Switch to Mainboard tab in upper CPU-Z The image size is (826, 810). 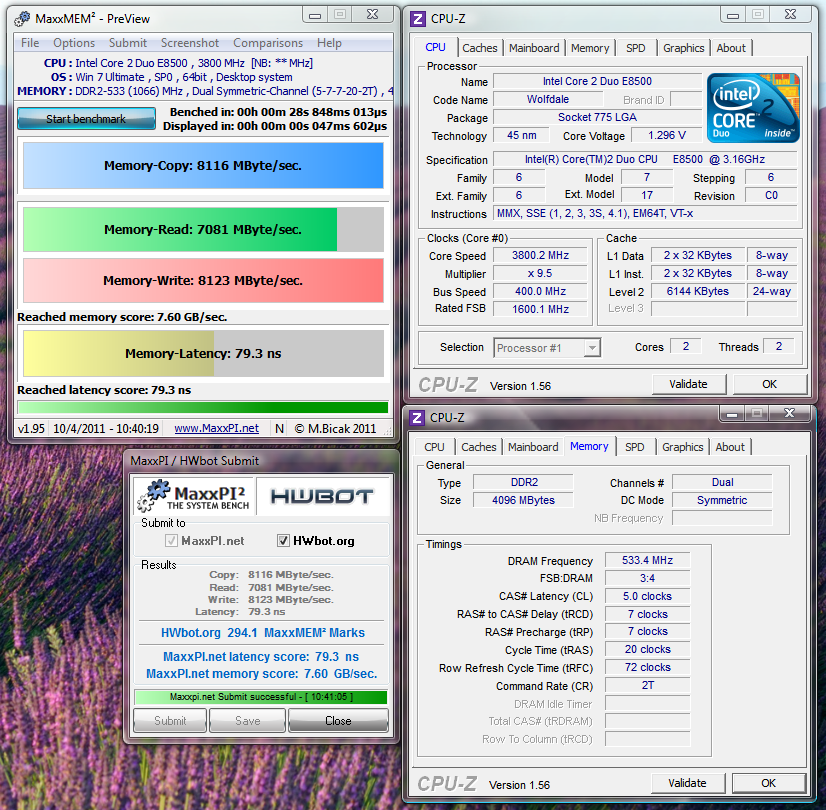(x=534, y=48)
